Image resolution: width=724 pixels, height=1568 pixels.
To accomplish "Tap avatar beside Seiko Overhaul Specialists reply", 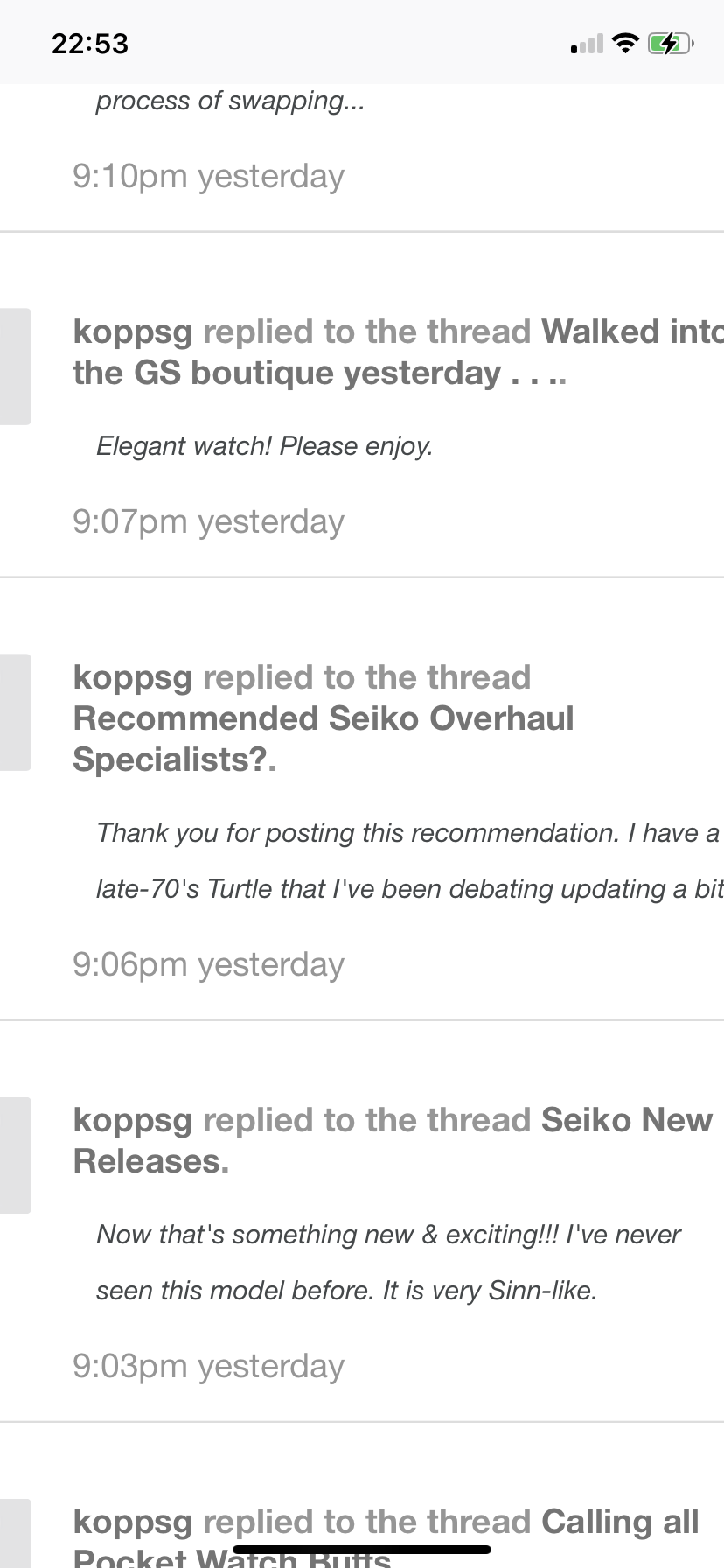I will click(15, 712).
